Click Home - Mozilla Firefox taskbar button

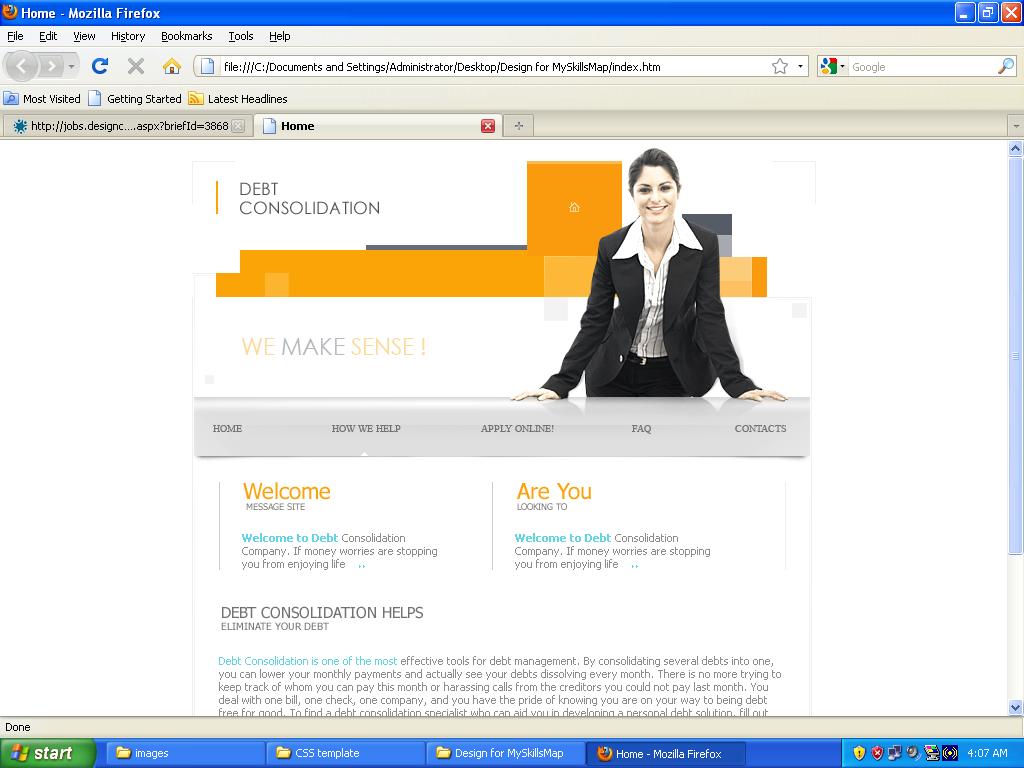click(x=665, y=753)
